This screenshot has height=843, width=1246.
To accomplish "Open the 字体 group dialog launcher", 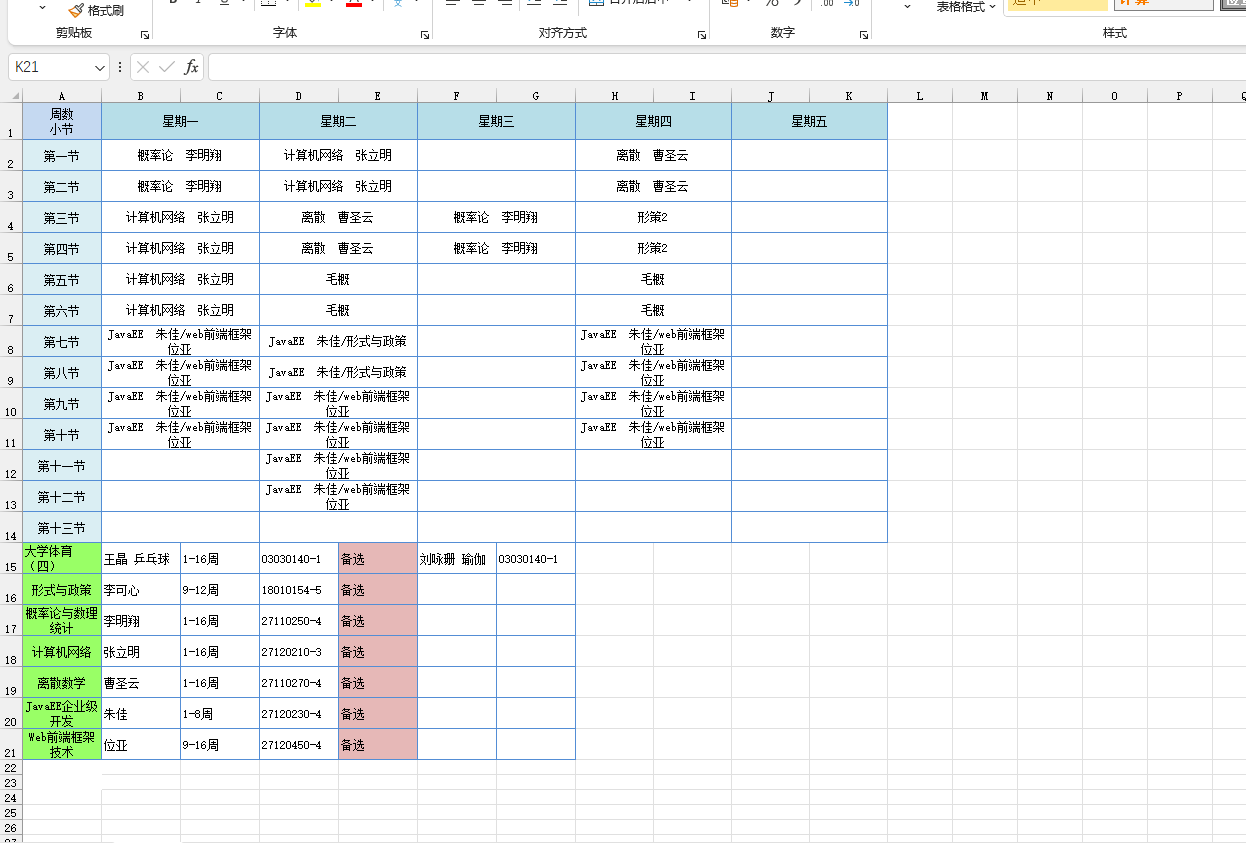I will coord(424,35).
